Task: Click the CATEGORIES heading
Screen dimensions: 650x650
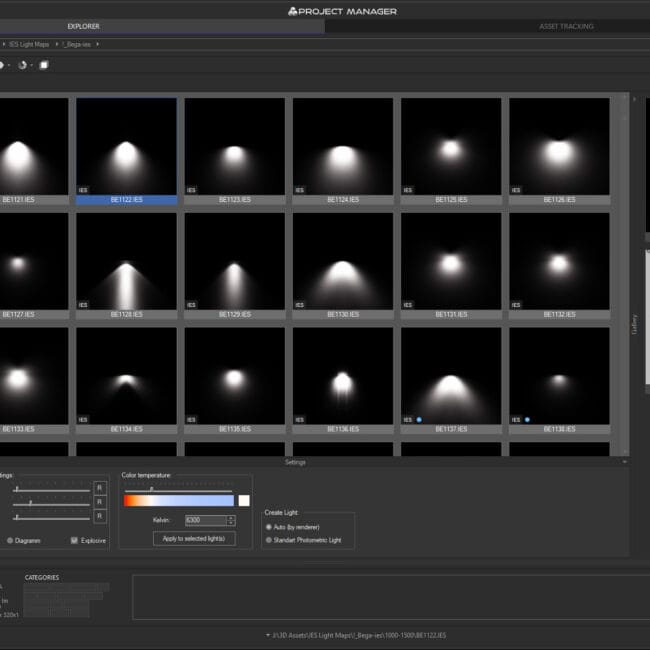Action: (42, 577)
